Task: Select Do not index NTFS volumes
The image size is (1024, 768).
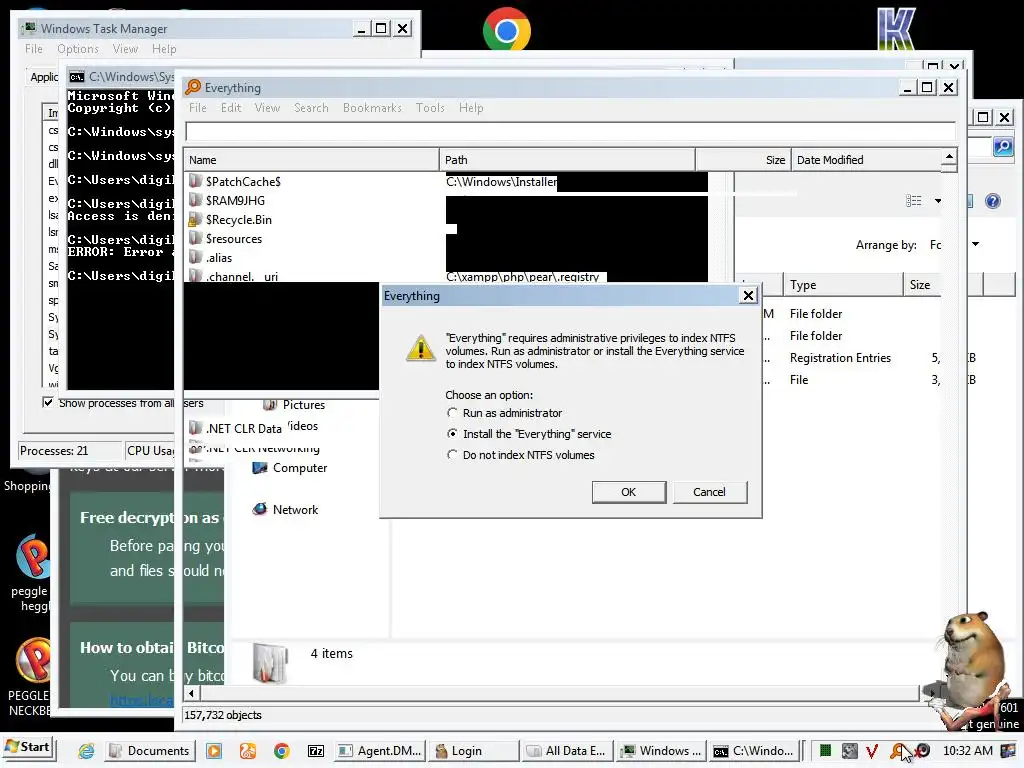Action: (520, 455)
